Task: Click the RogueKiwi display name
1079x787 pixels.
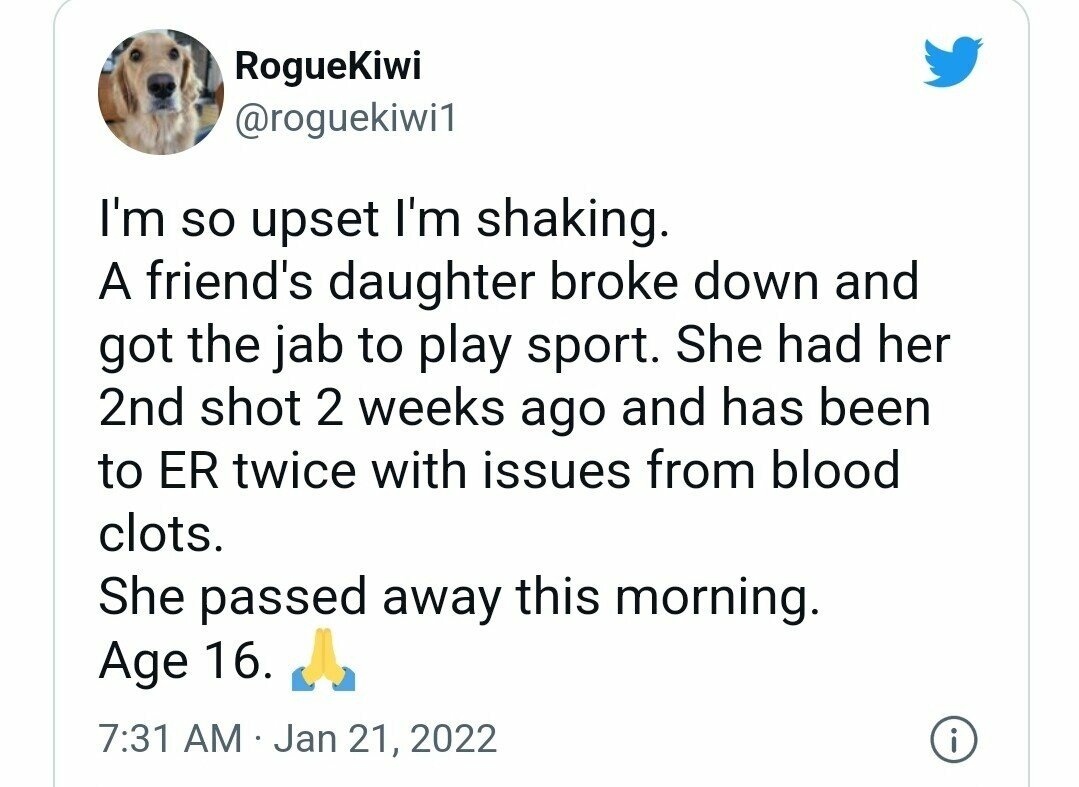Action: [x=328, y=67]
